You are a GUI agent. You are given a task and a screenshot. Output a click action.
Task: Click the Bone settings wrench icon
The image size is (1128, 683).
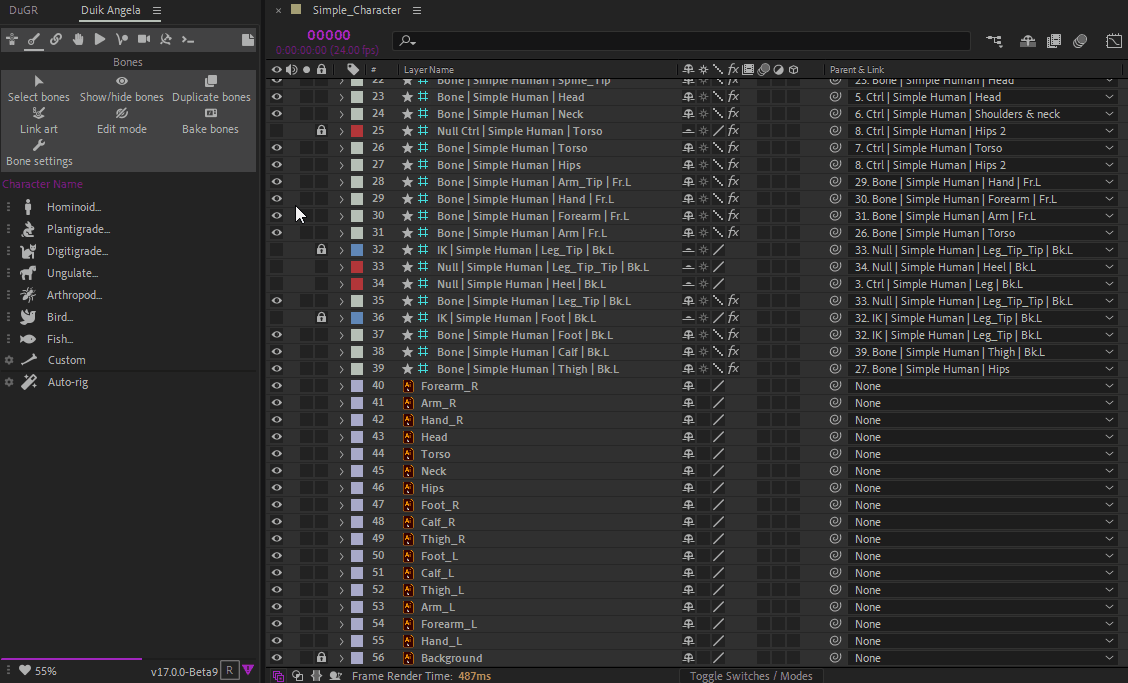tap(39, 145)
